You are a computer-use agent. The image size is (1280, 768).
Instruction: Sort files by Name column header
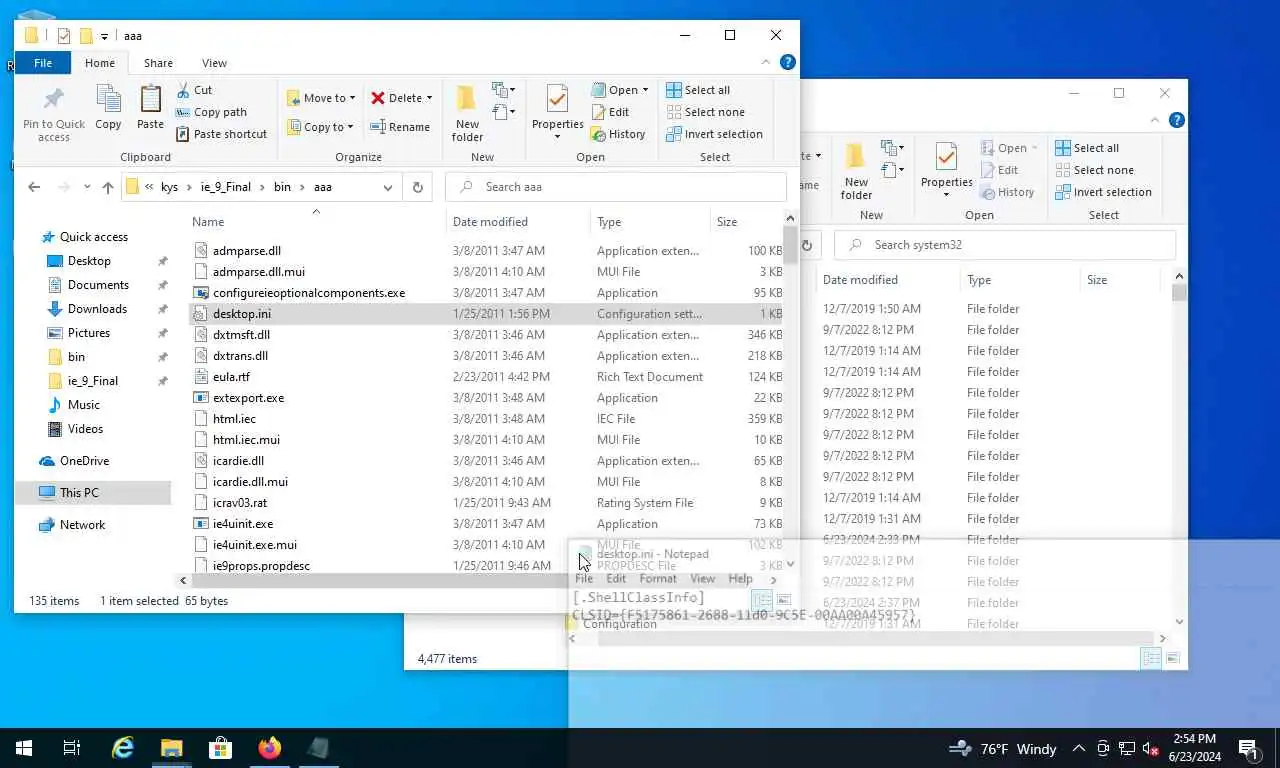point(316,222)
